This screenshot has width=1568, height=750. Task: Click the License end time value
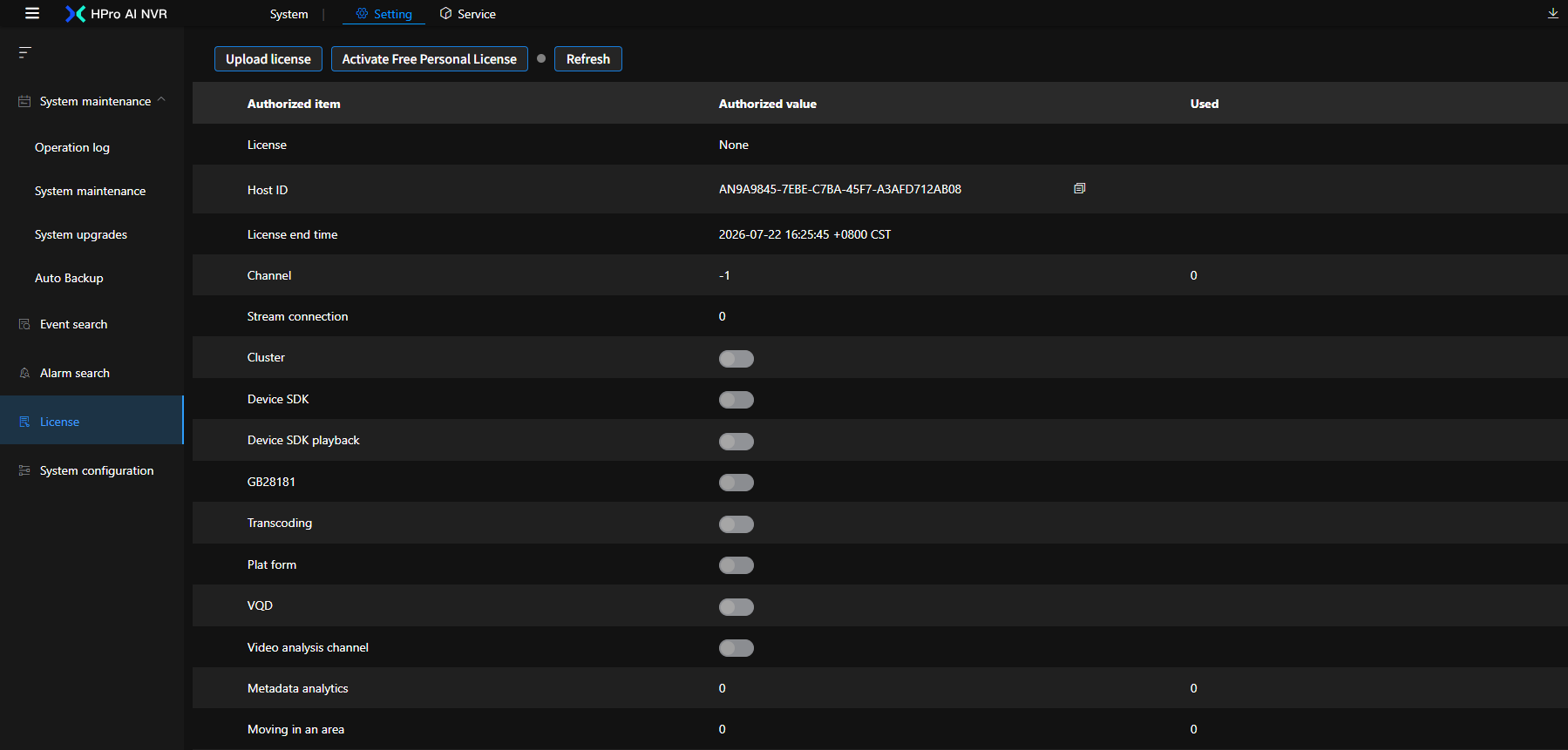pos(804,234)
